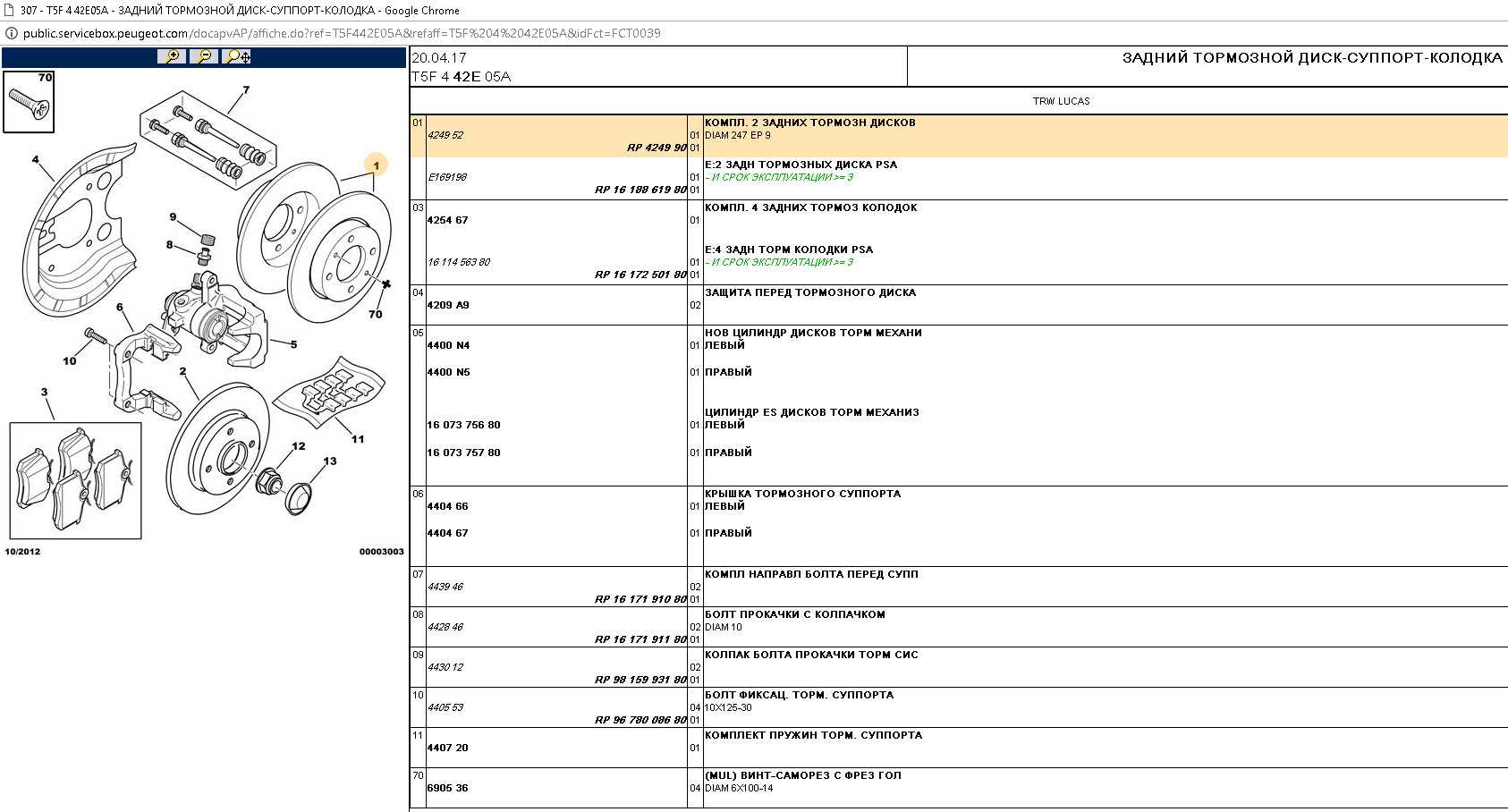The image size is (1508, 812).
Task: Select part number 16 114 563 80
Action: 459,263
